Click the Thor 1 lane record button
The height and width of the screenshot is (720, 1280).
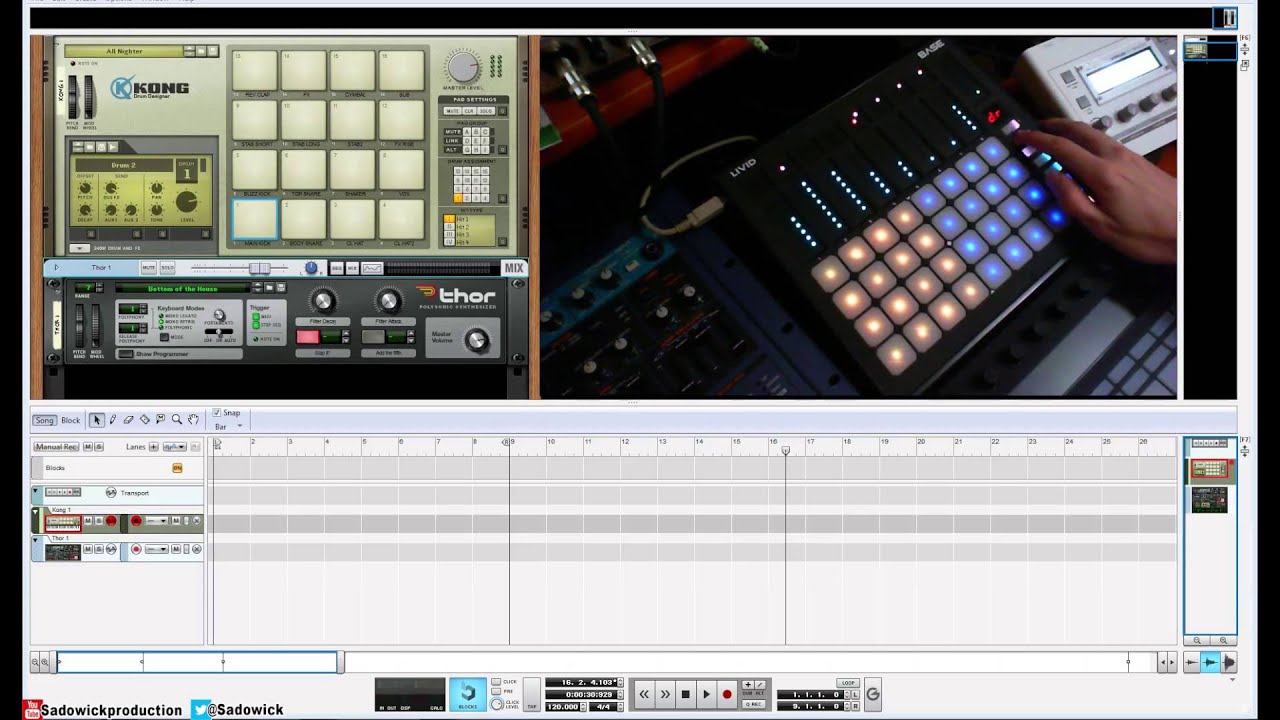pos(136,549)
